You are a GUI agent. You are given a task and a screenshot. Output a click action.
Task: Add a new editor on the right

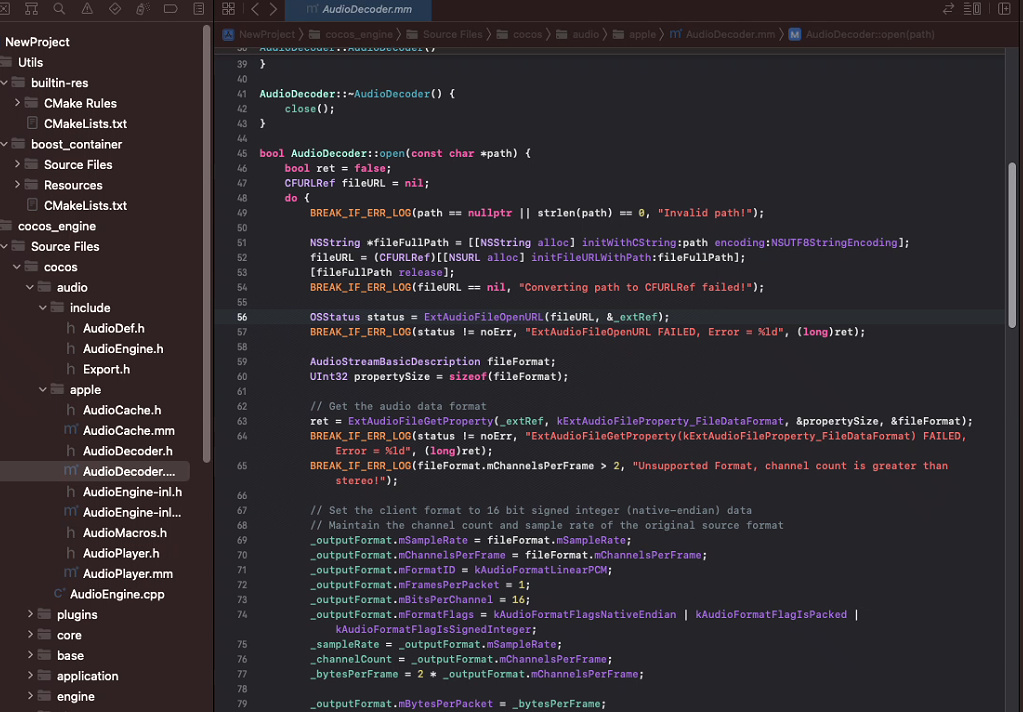(1005, 9)
